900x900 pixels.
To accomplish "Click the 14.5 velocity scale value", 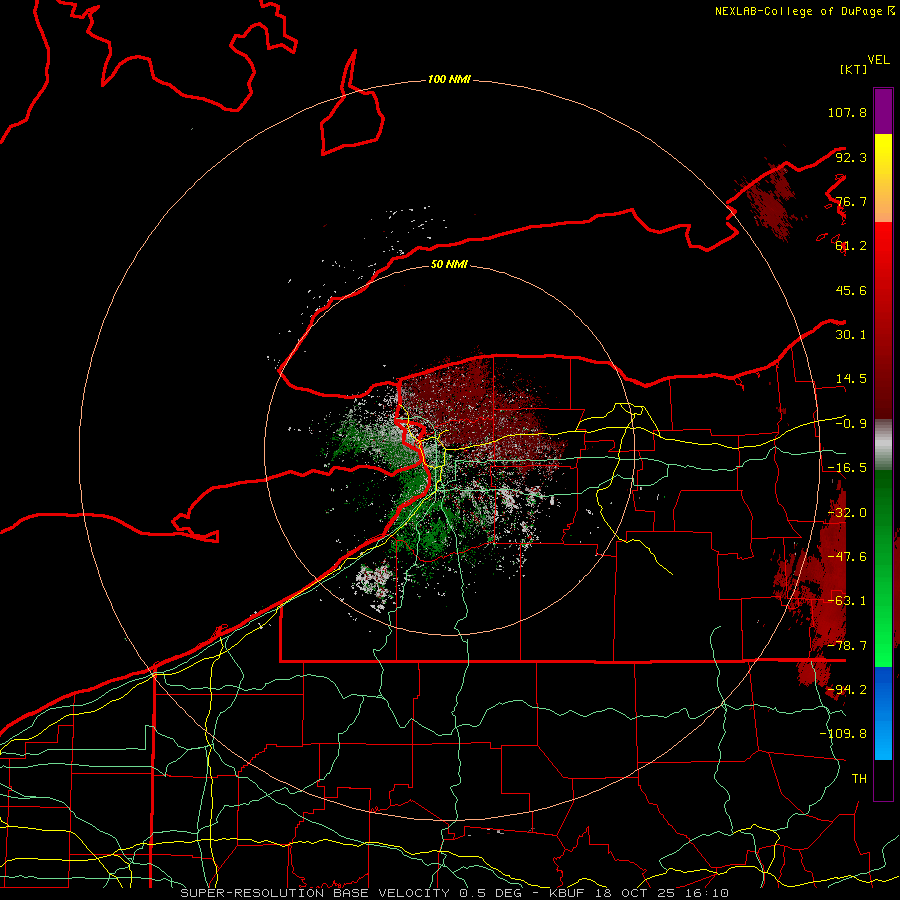I will tap(851, 379).
